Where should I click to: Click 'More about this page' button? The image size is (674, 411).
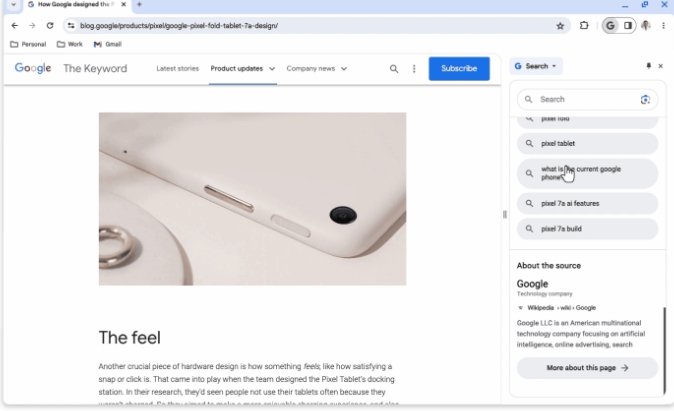click(x=587, y=368)
